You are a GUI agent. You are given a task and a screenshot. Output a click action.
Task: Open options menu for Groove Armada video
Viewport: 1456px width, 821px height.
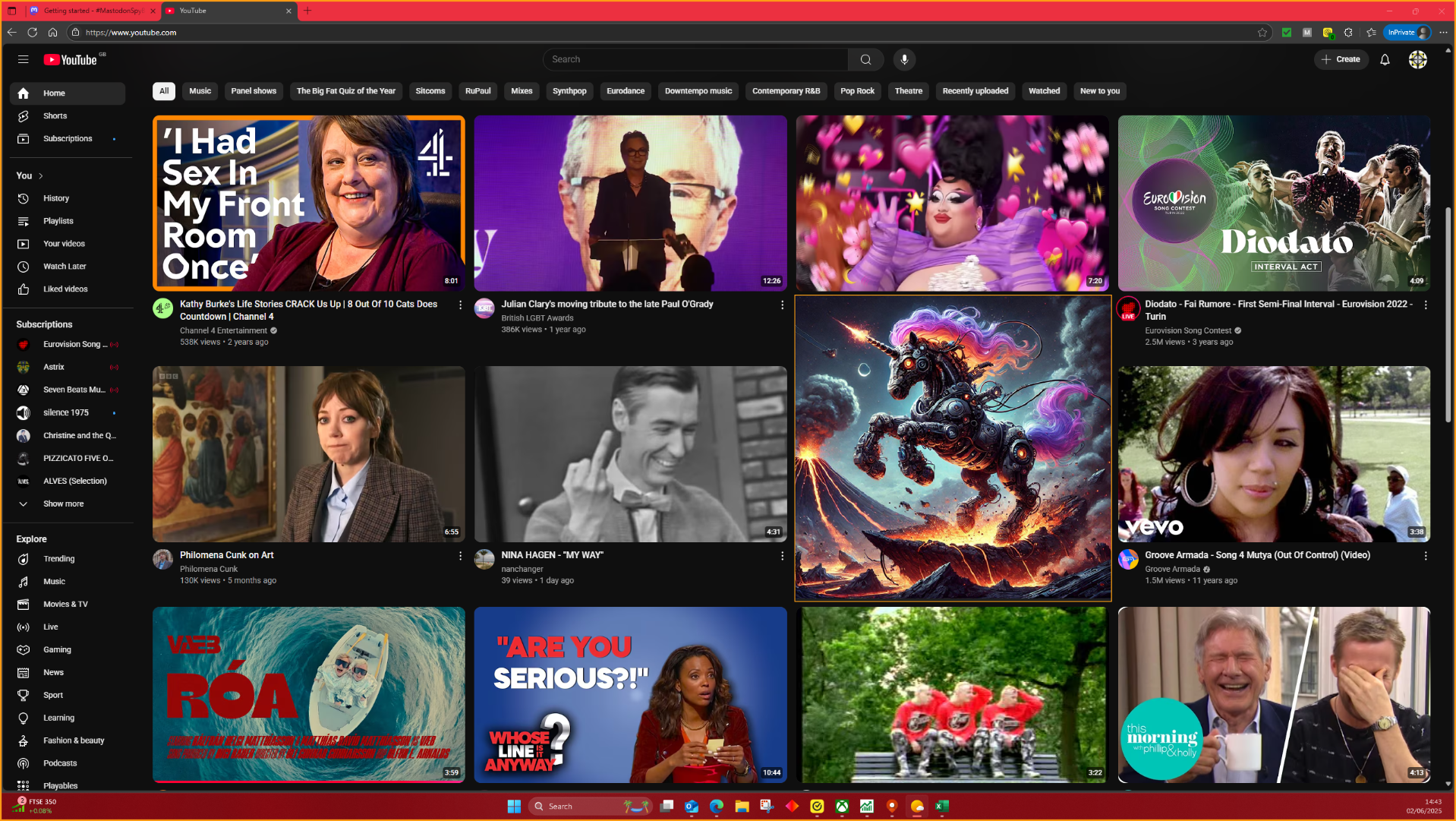(1426, 557)
